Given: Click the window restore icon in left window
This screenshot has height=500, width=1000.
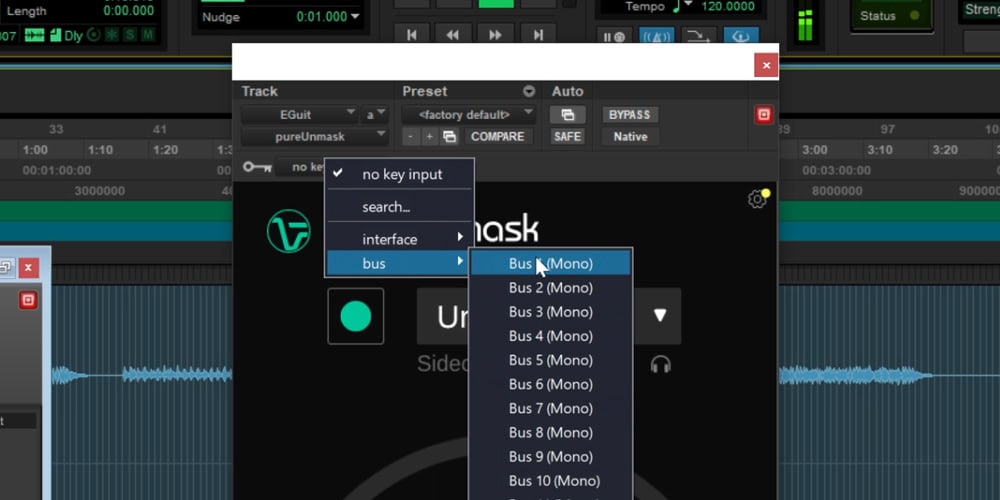Looking at the screenshot, I should coord(6,268).
